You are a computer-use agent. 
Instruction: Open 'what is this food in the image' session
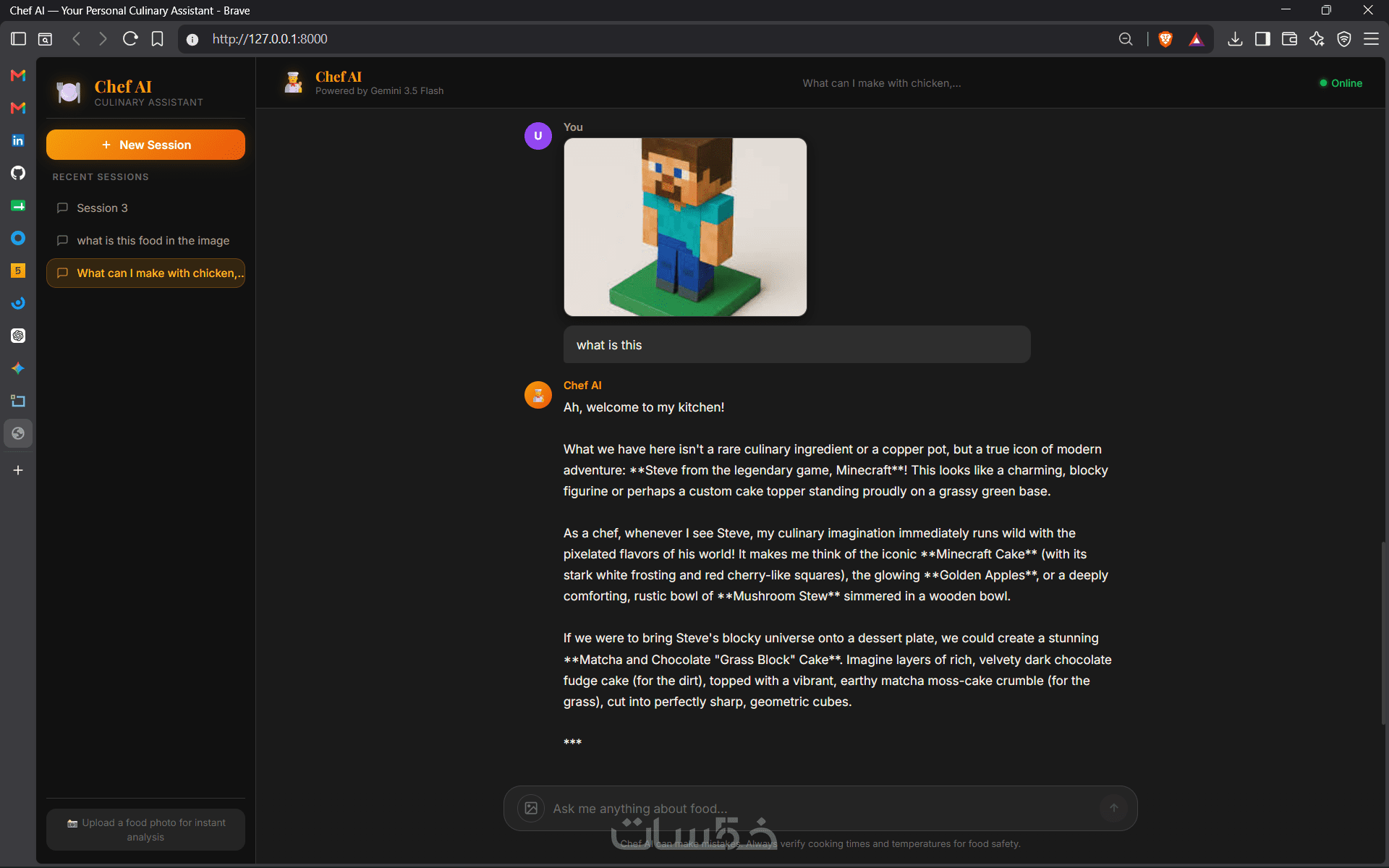[145, 241]
